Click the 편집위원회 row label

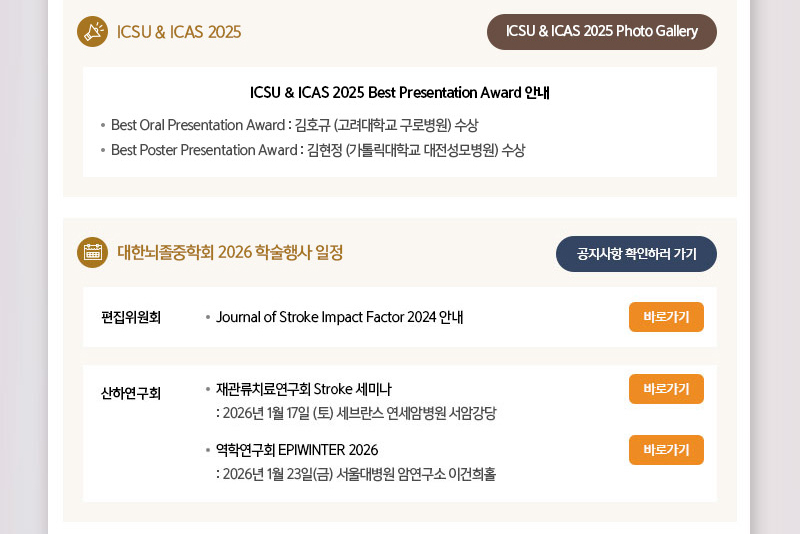pyautogui.click(x=131, y=318)
